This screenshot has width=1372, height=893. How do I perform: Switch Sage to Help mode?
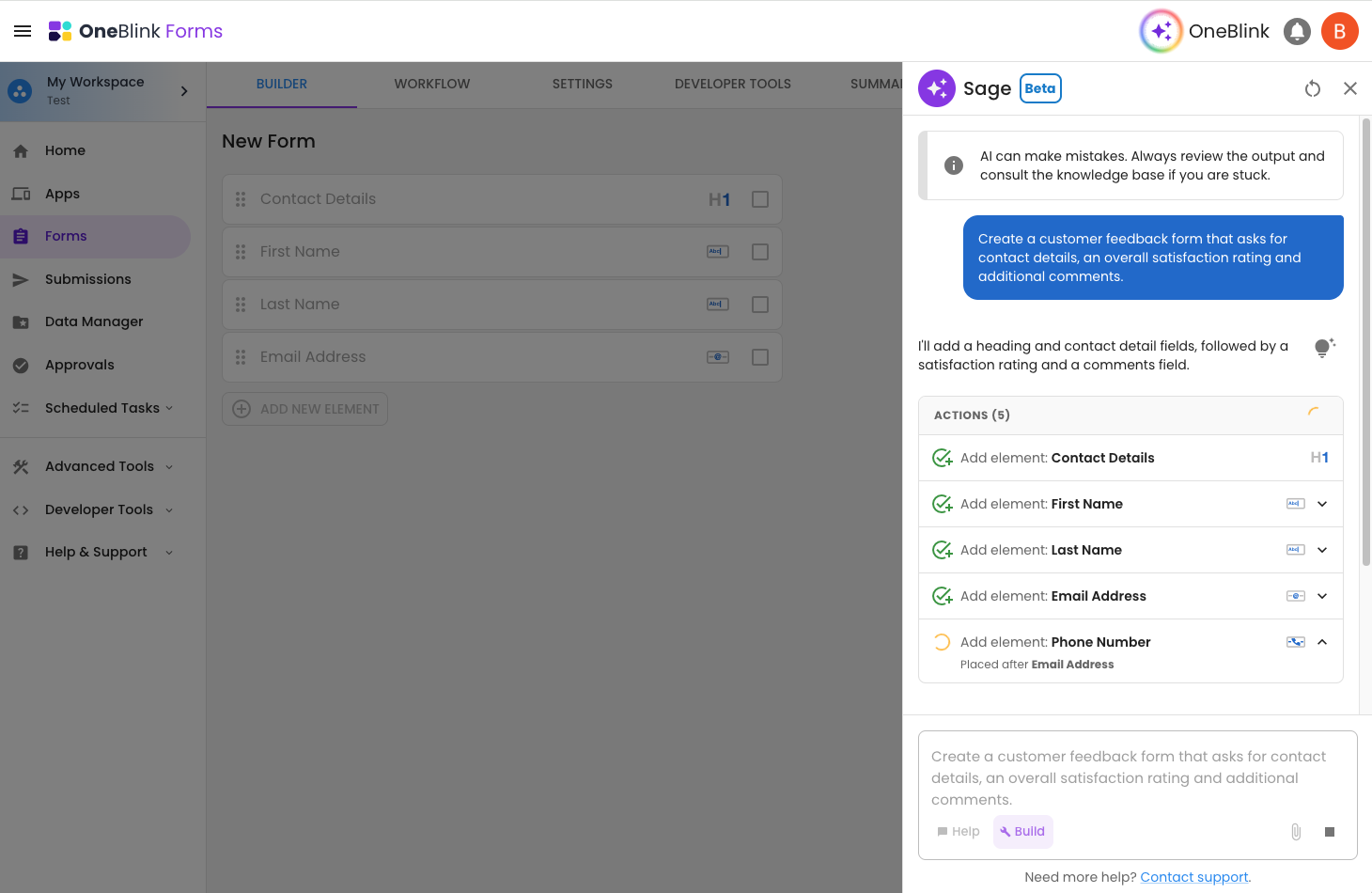coord(959,832)
